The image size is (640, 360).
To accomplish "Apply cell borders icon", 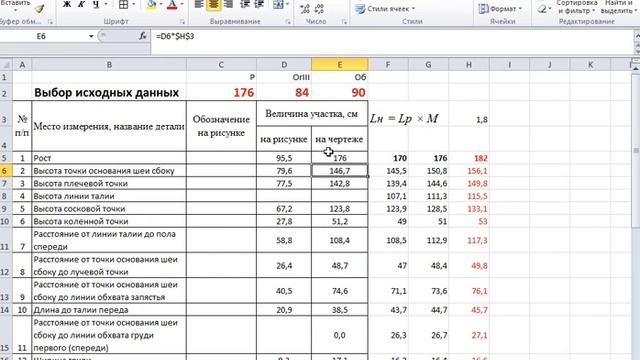I will point(123,4).
